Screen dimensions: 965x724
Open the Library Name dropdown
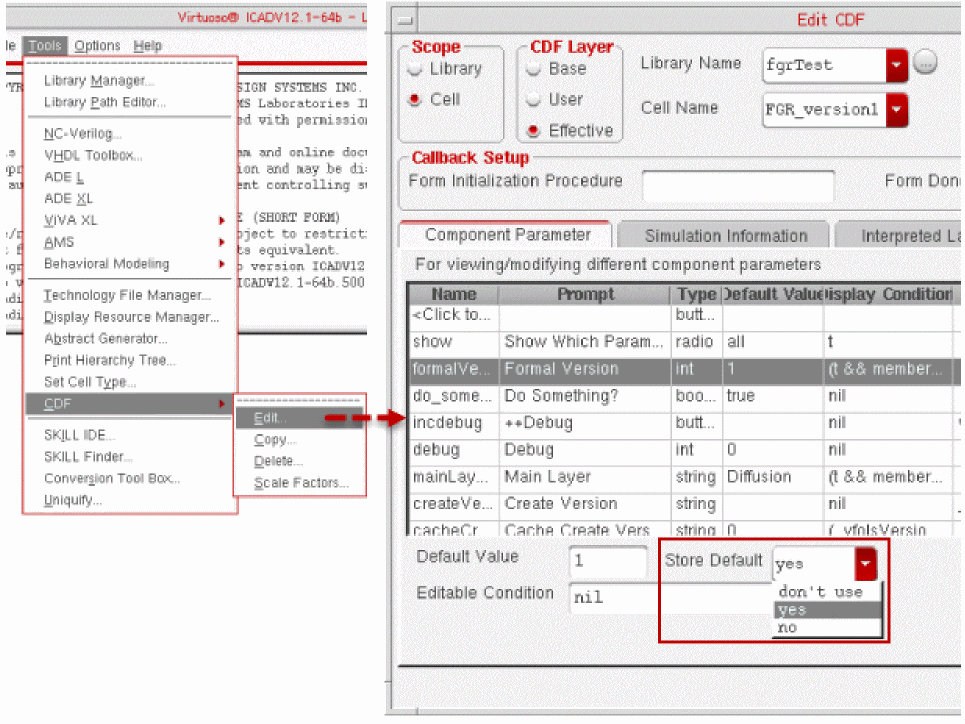pos(896,66)
